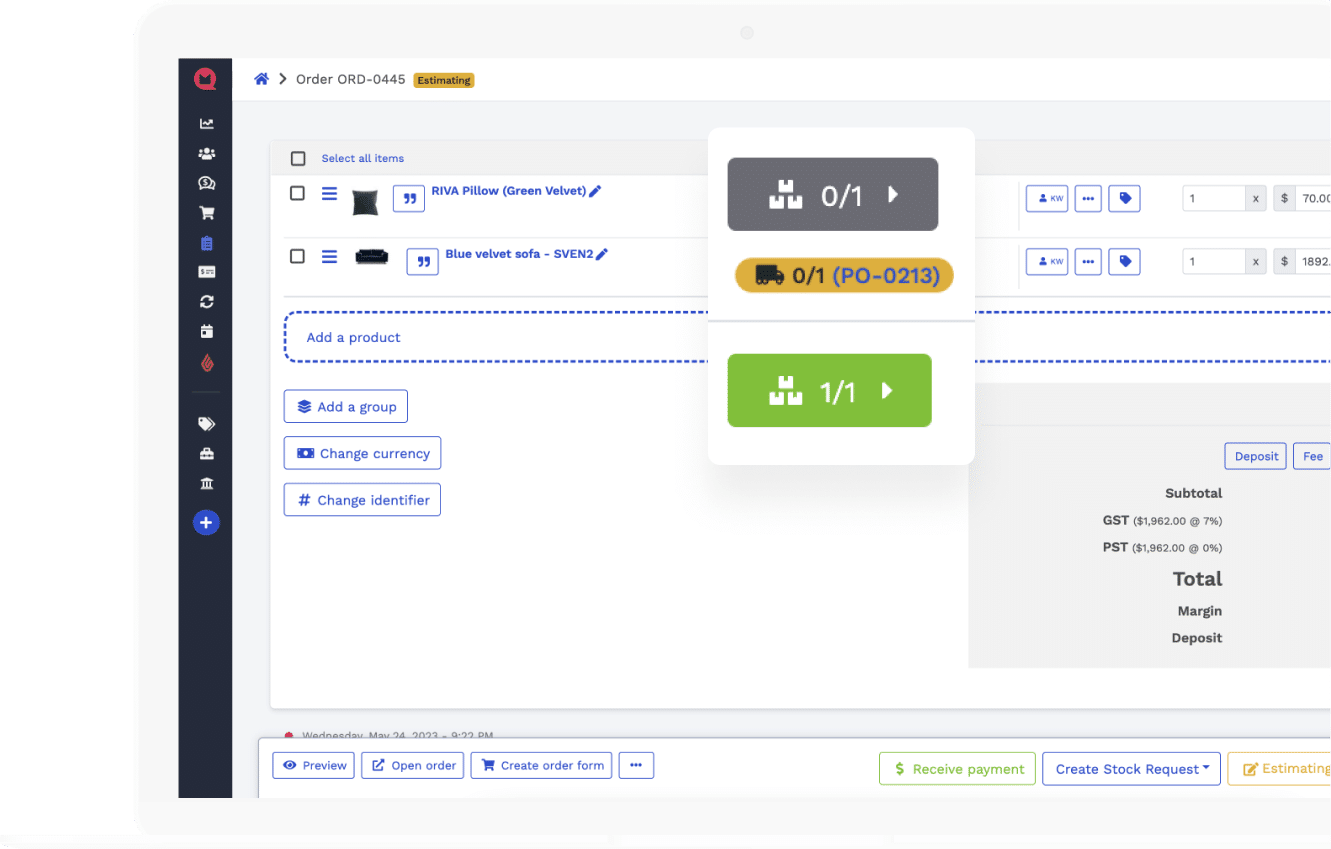This screenshot has height=849, width=1331.
Task: Tick the Blue velvet sofa checkbox
Action: tap(297, 256)
